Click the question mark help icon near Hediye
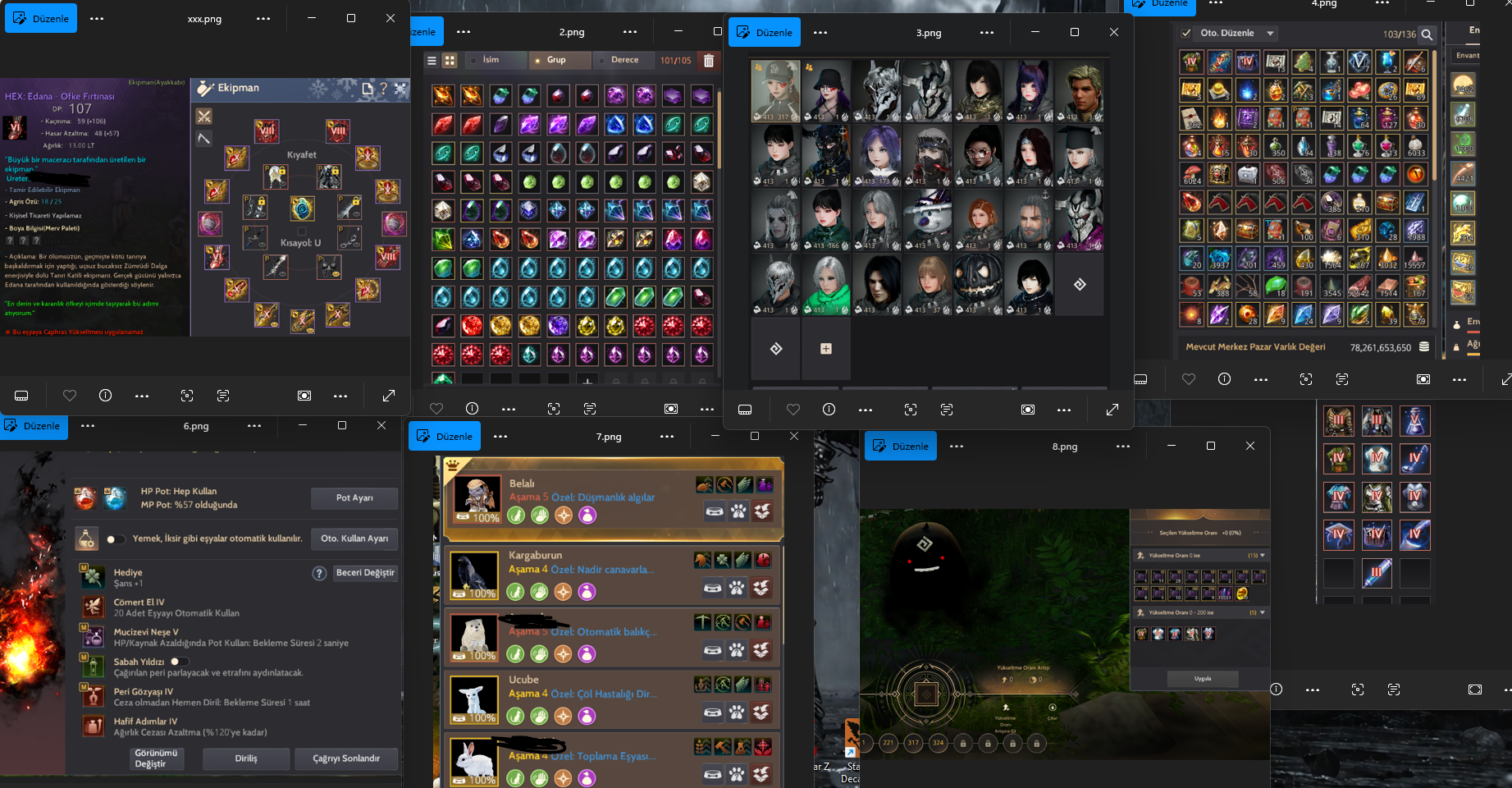Screen dimensions: 1512x788 [319, 573]
